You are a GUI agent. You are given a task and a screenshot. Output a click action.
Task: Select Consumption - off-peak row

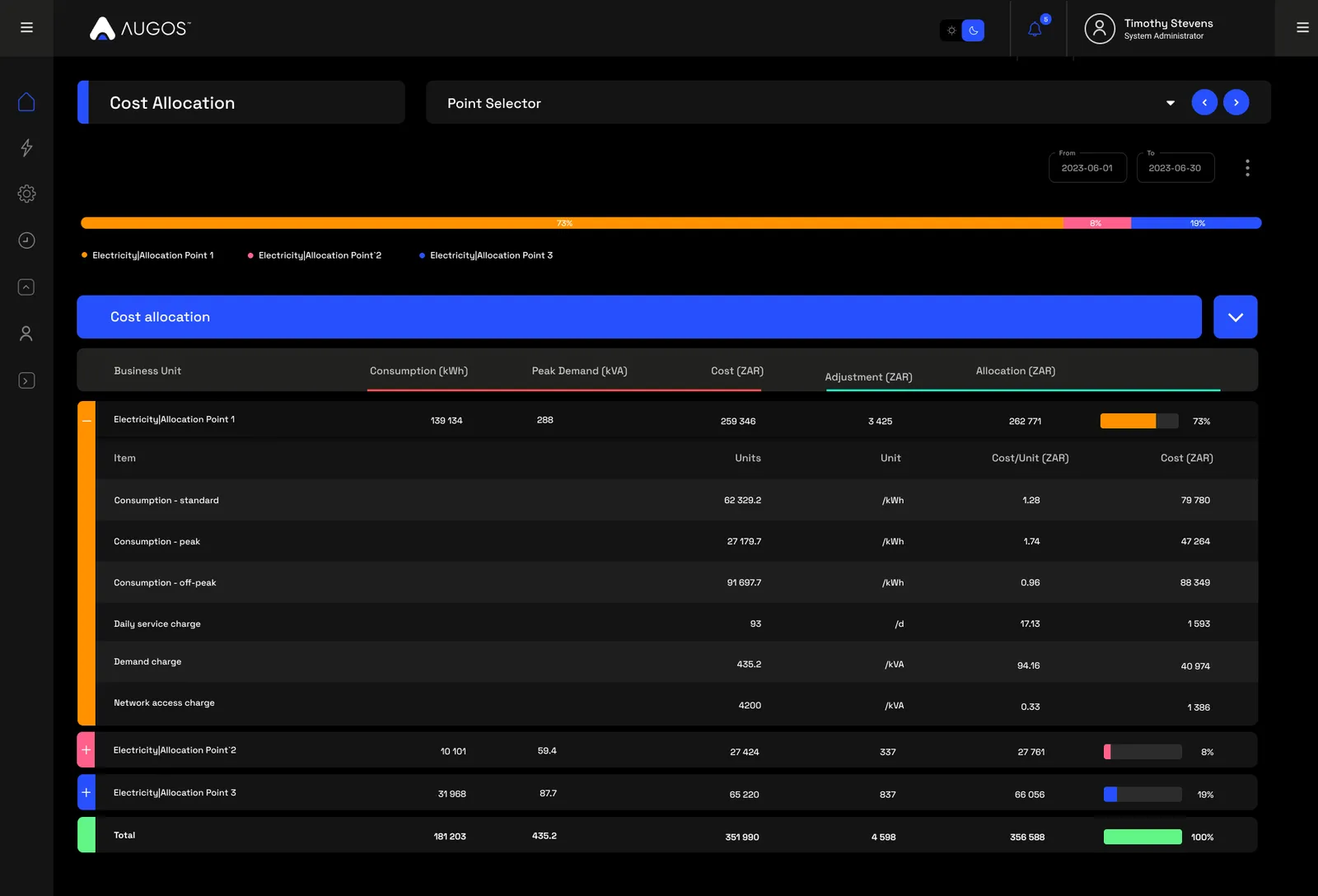(x=676, y=582)
